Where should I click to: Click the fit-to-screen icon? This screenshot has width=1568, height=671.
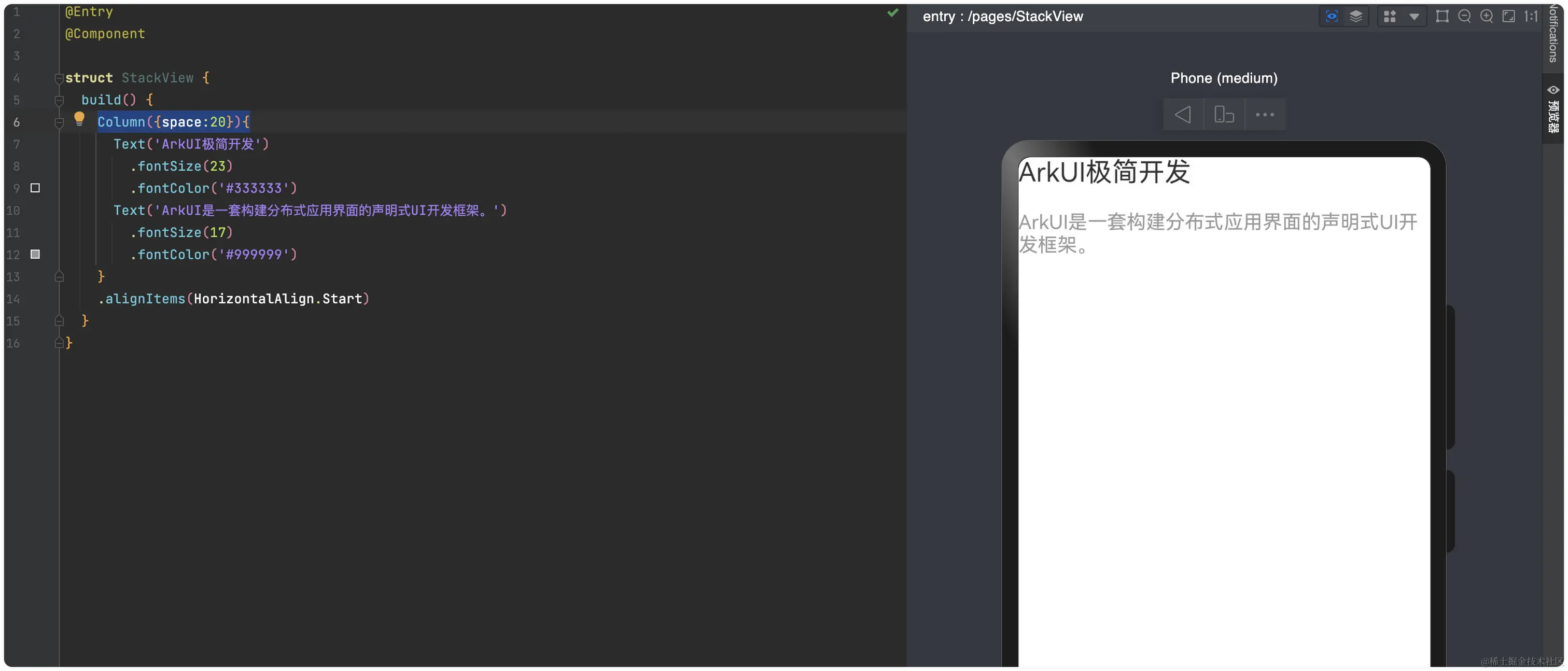(1508, 17)
